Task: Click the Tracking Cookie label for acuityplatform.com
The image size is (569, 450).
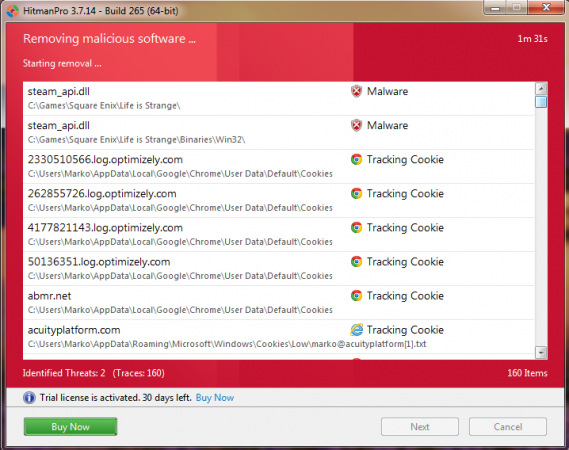Action: point(405,330)
